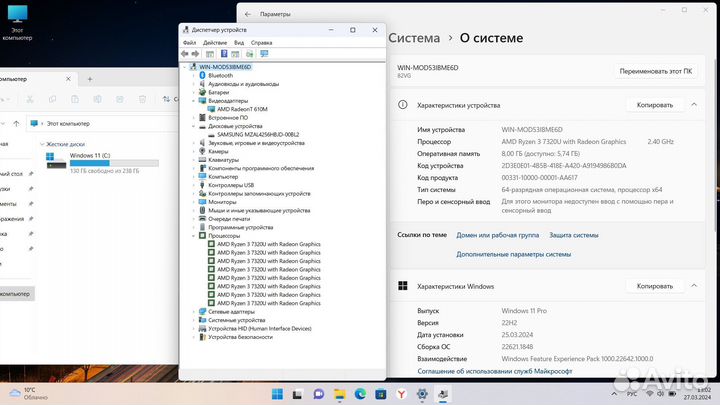Collapse Характеристики Windows section chevron
The width and height of the screenshot is (720, 405).
[x=694, y=286]
